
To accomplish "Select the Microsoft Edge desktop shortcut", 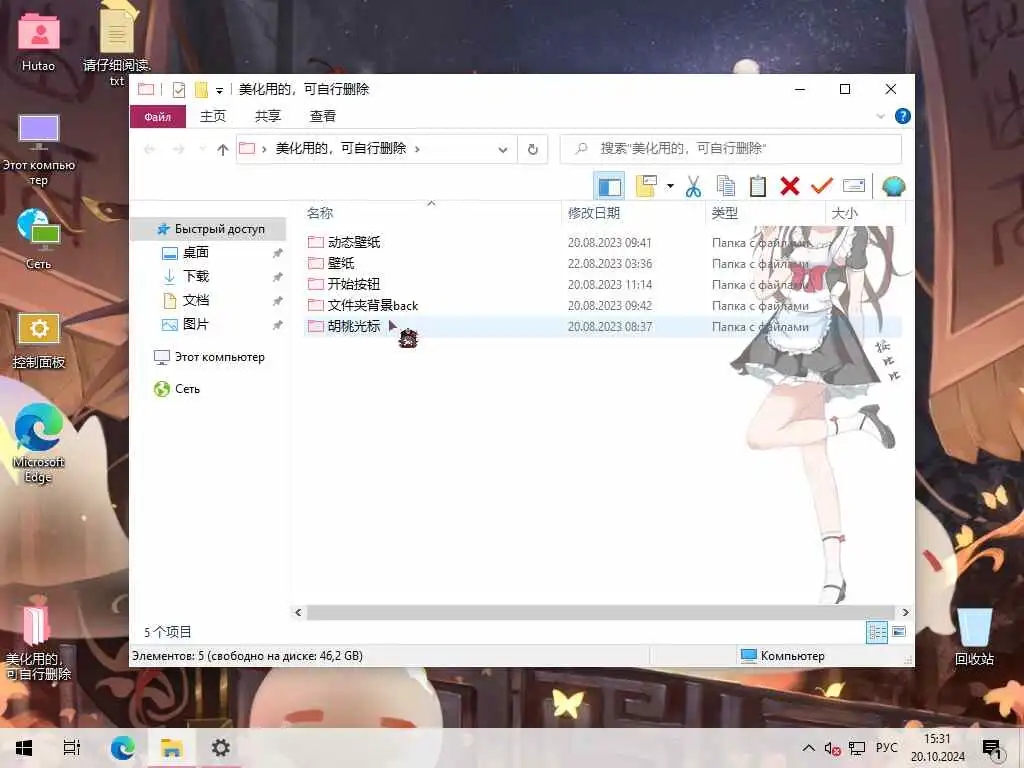I will coord(39,442).
